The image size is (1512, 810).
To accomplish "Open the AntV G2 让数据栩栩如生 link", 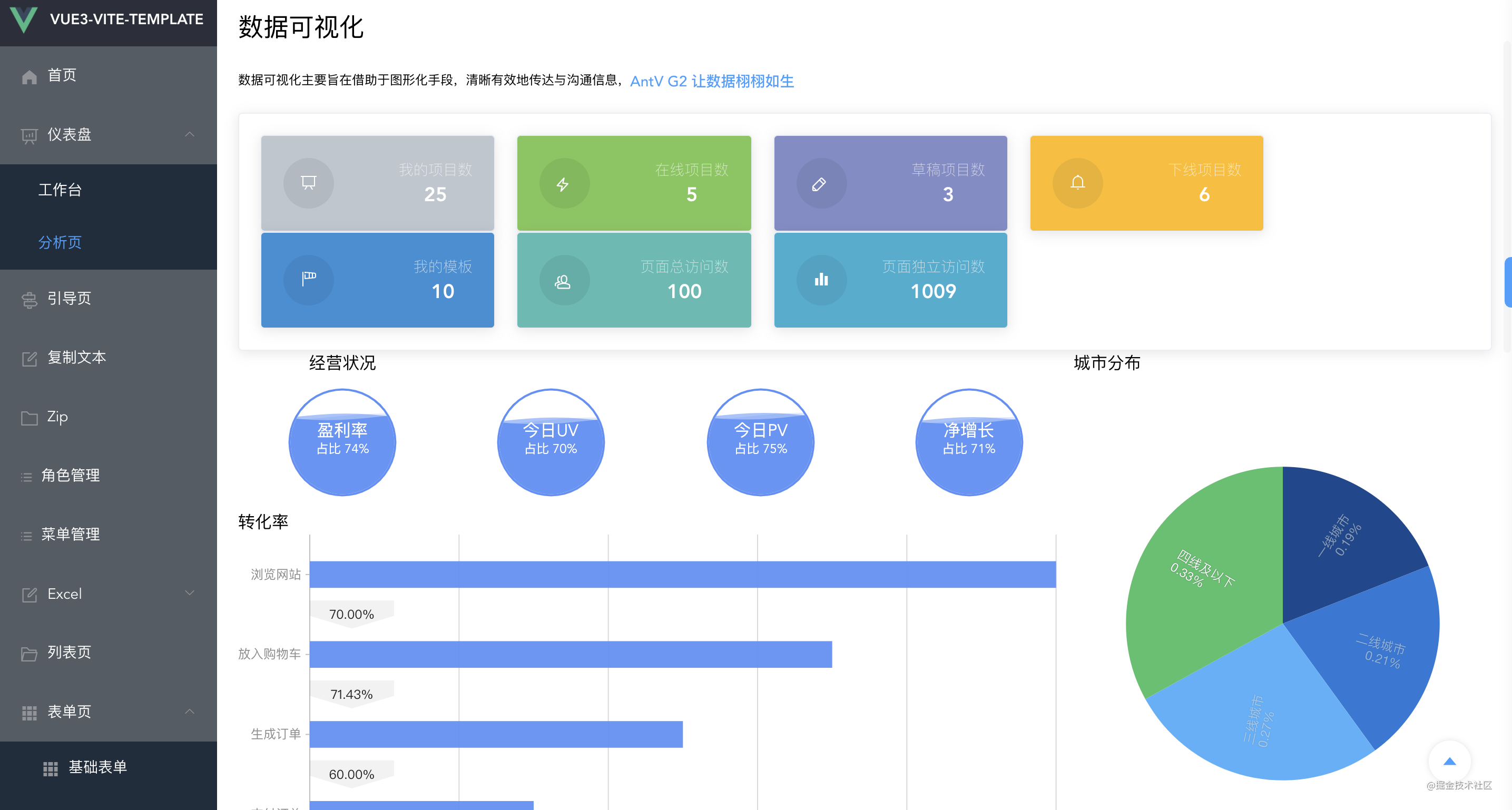I will coord(711,81).
